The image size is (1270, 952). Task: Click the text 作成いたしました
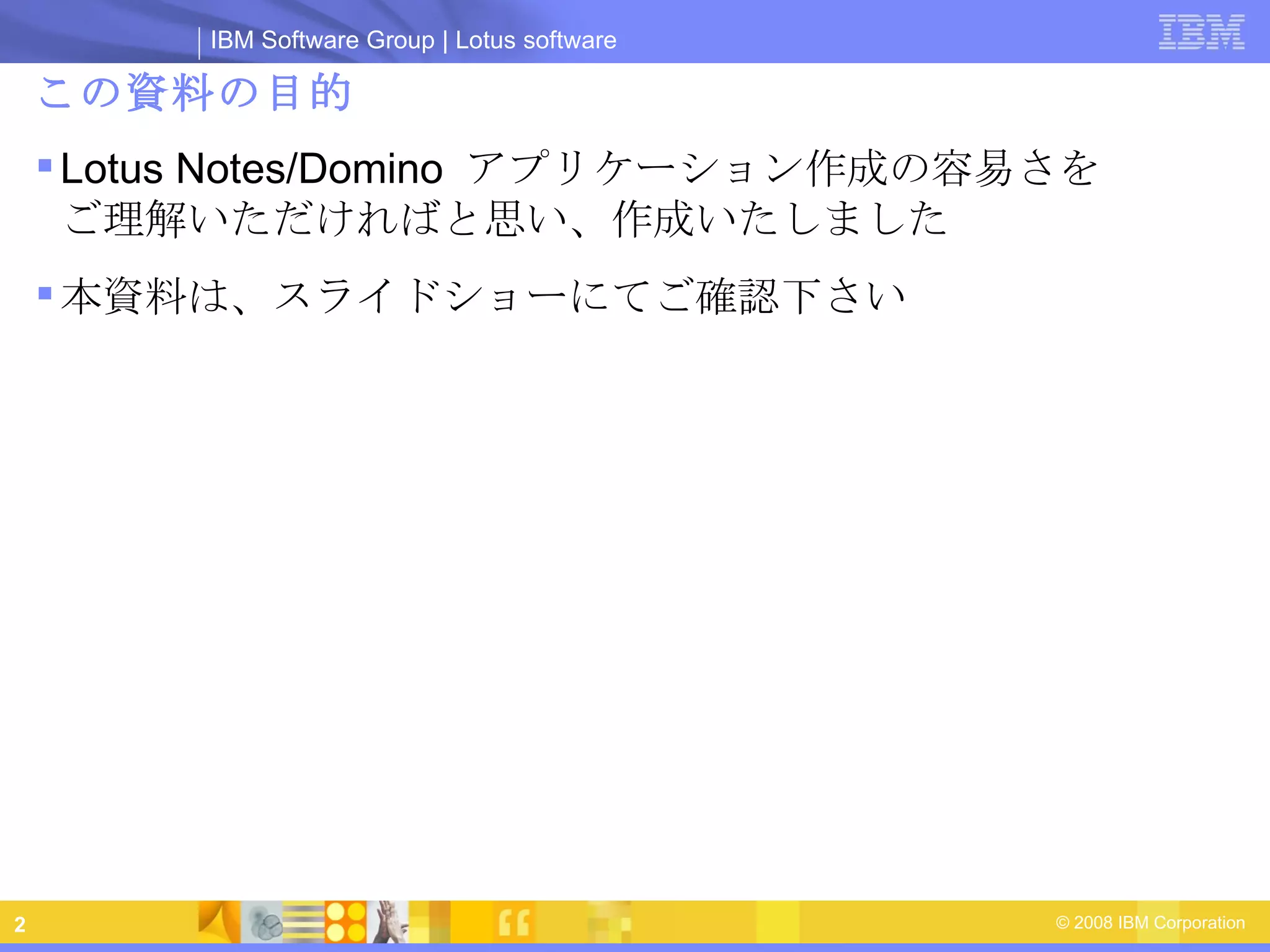pos(779,219)
